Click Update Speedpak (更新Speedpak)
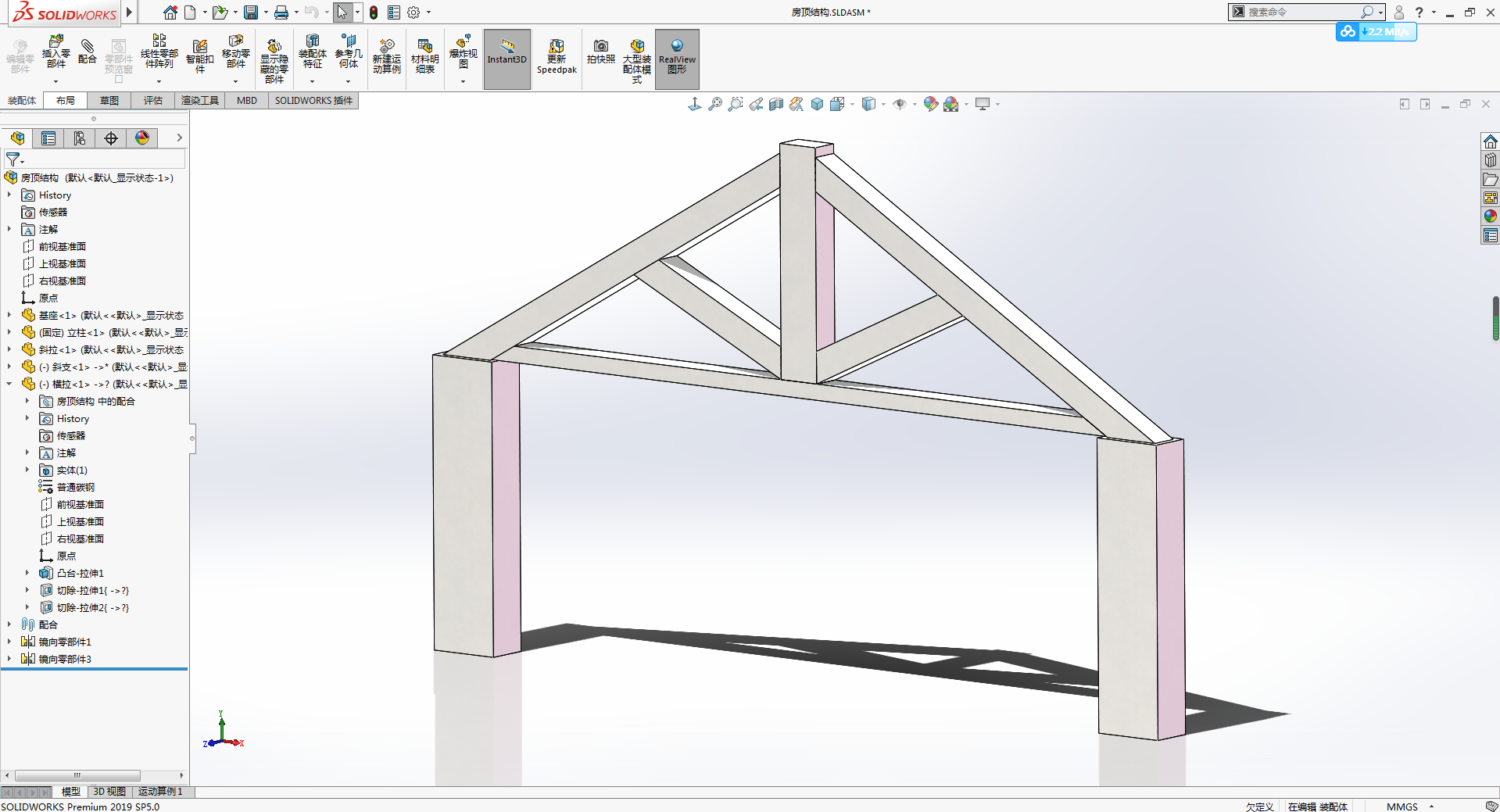 tap(557, 56)
